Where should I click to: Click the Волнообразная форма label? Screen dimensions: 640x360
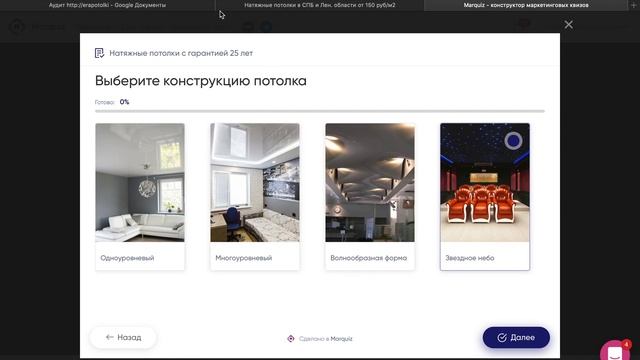369,258
